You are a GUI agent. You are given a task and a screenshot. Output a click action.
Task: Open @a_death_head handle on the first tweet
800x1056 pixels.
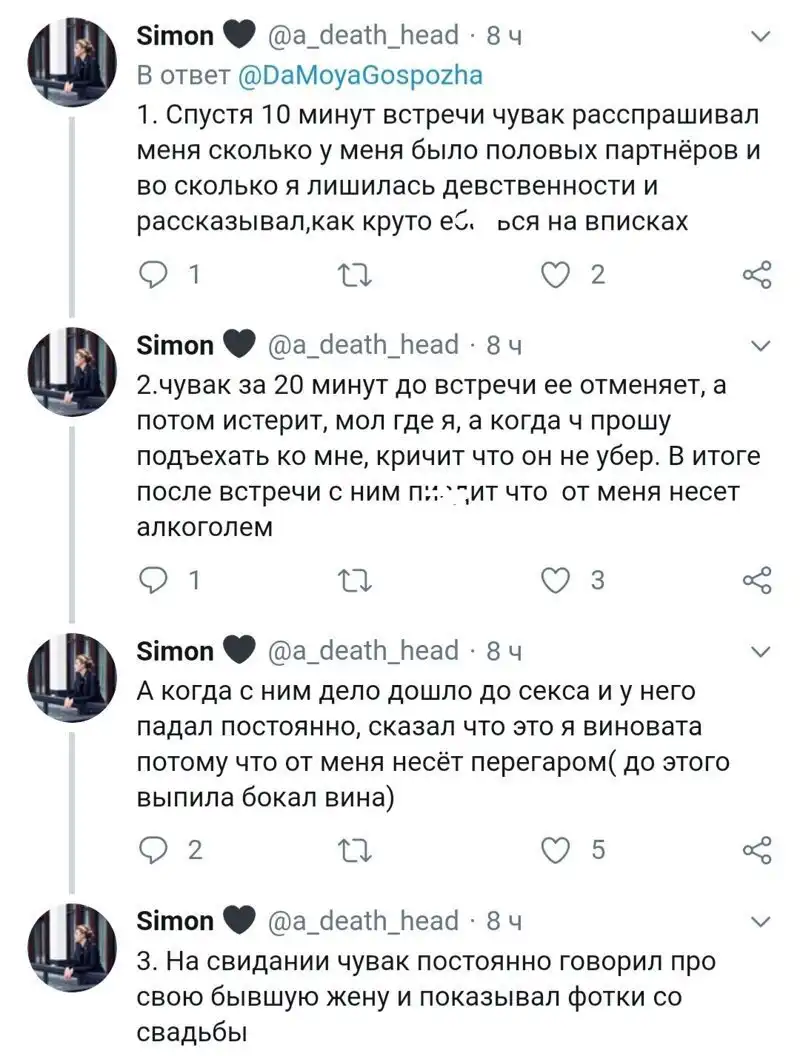point(363,36)
